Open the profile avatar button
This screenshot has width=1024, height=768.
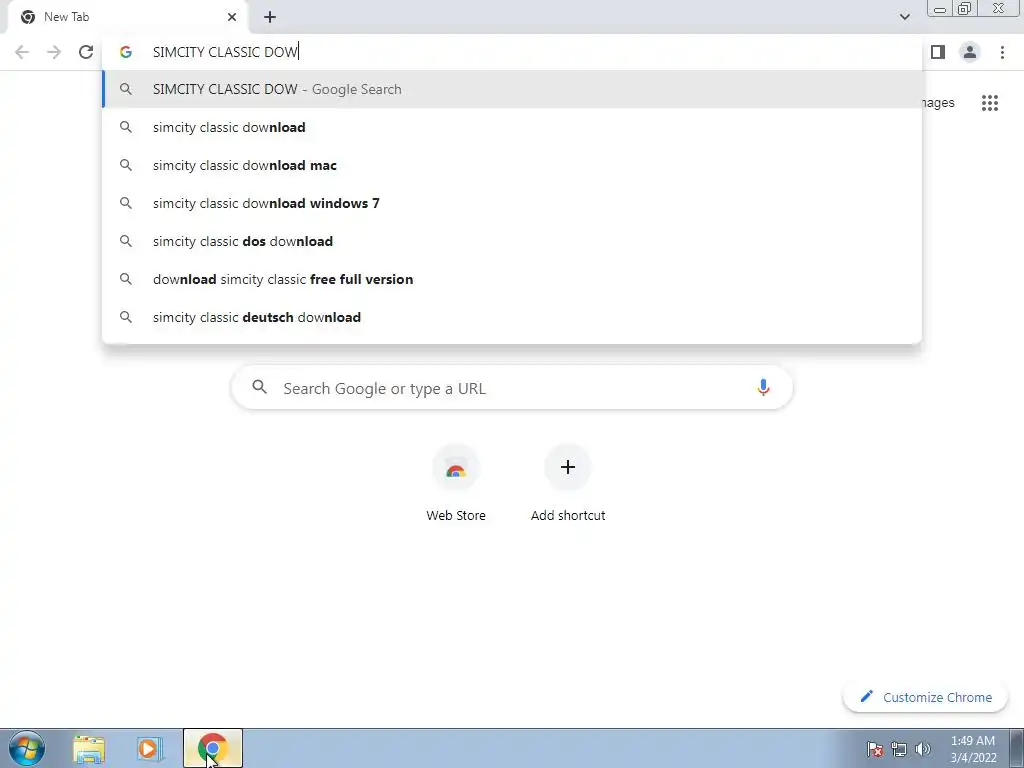click(x=970, y=52)
